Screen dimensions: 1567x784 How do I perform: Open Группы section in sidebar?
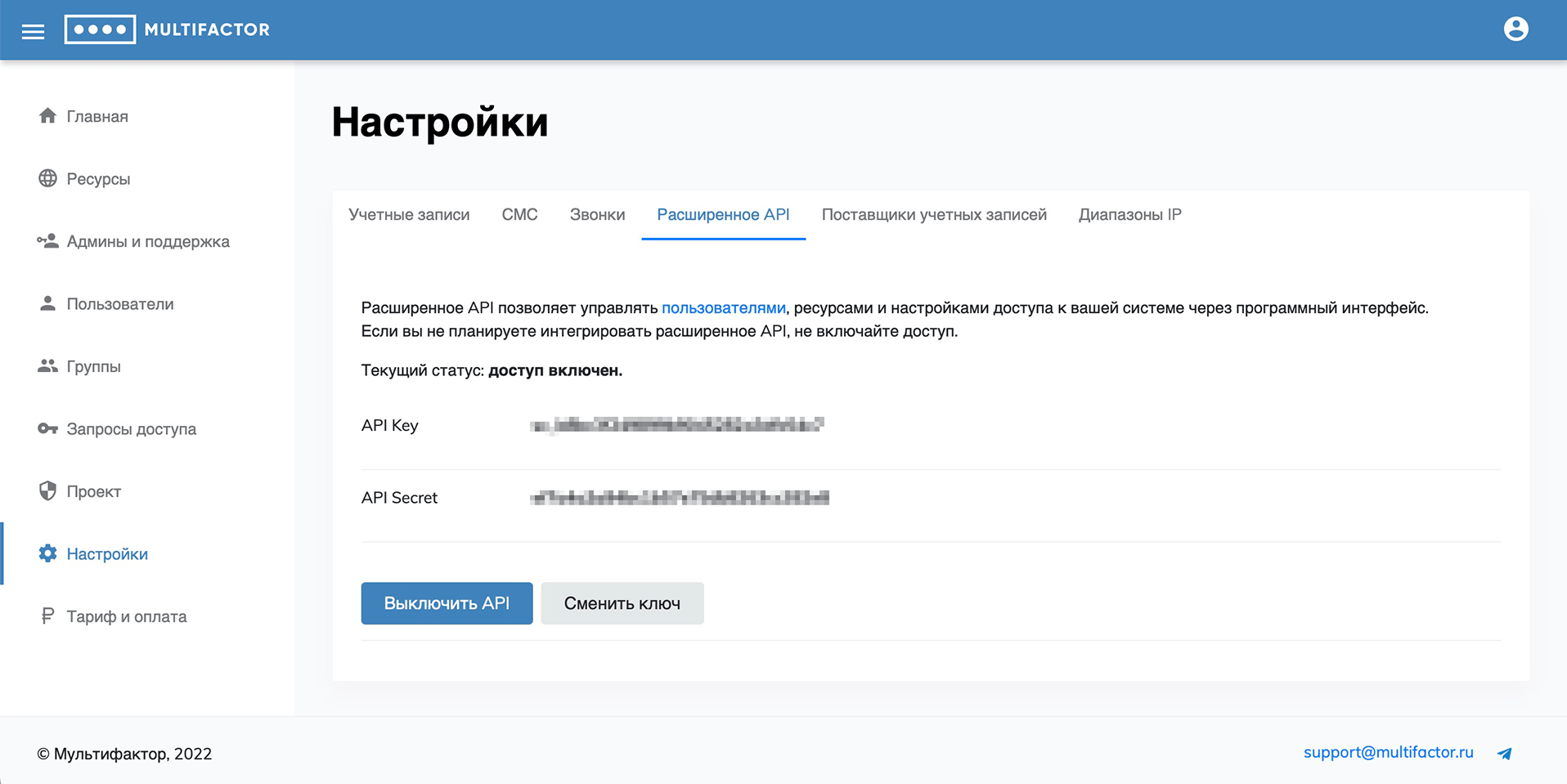point(93,366)
